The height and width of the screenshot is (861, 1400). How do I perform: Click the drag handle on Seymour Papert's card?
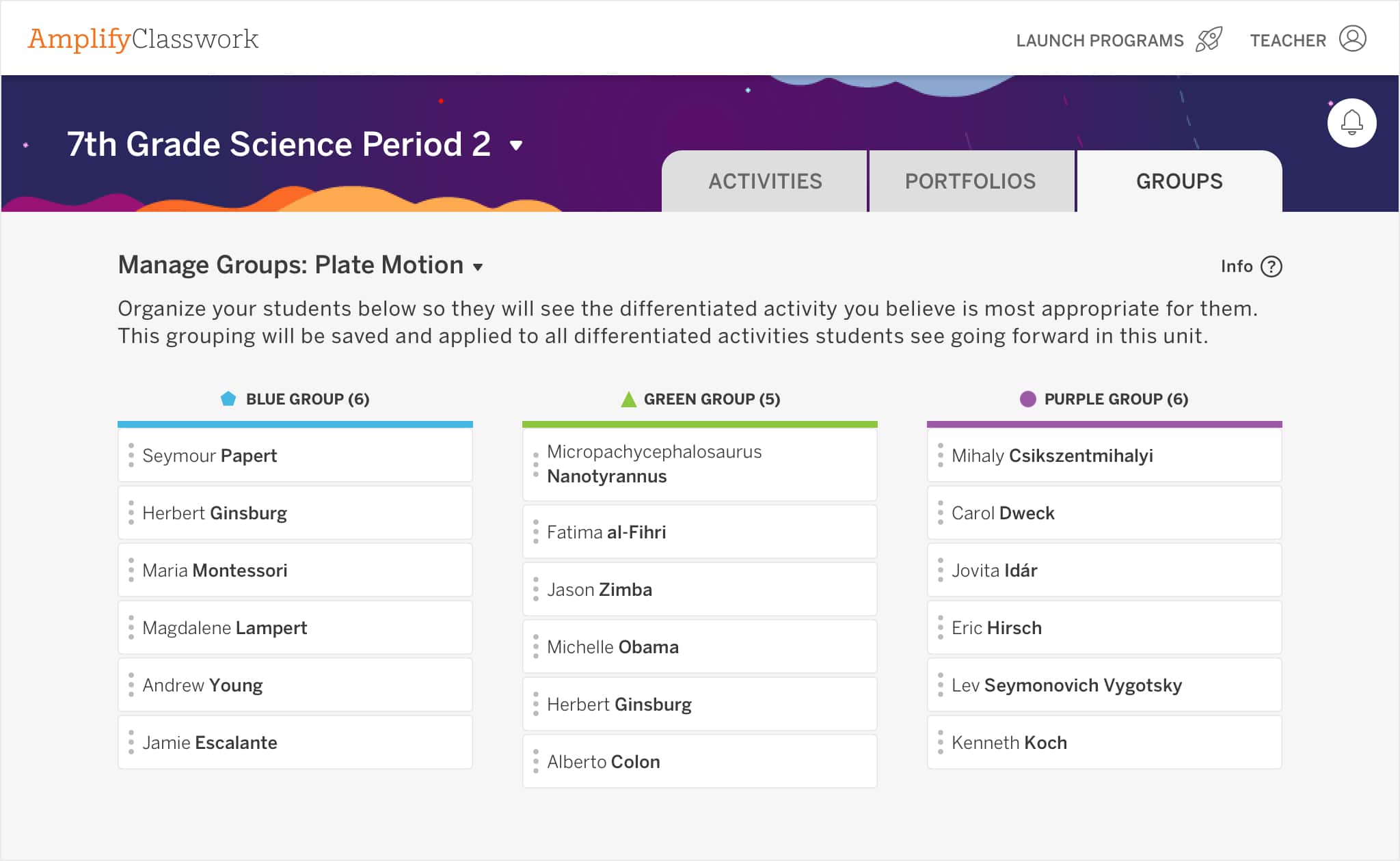tap(130, 455)
